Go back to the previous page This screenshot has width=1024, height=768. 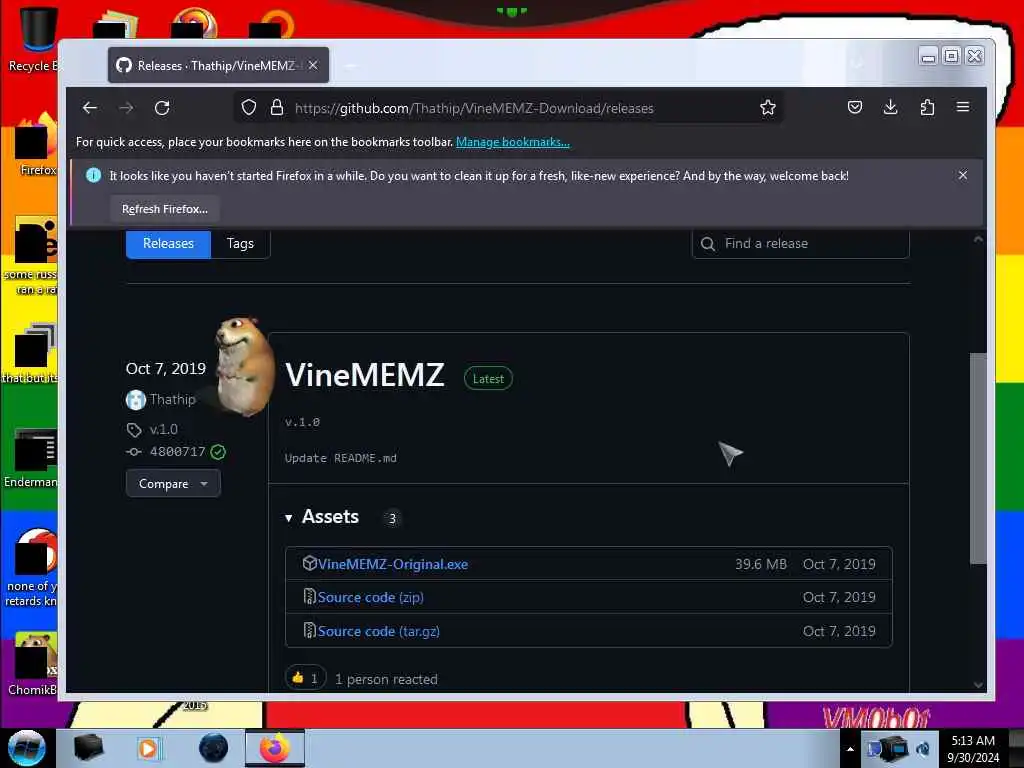click(89, 108)
